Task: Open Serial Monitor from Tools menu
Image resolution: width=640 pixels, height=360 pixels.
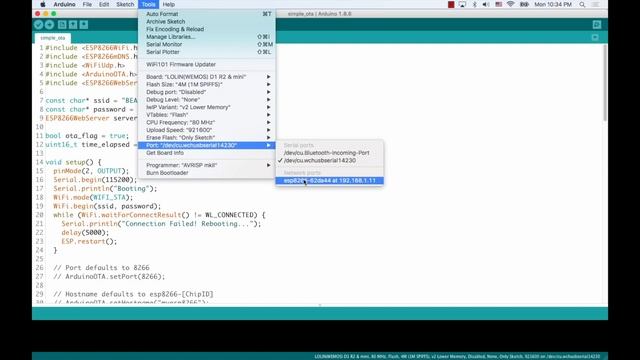Action: click(207, 44)
